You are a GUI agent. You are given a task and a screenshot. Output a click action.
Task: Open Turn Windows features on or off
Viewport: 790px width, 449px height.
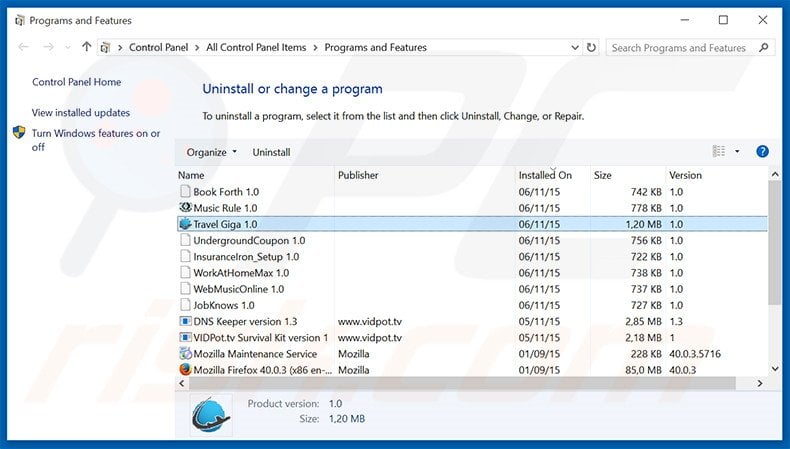[x=96, y=140]
